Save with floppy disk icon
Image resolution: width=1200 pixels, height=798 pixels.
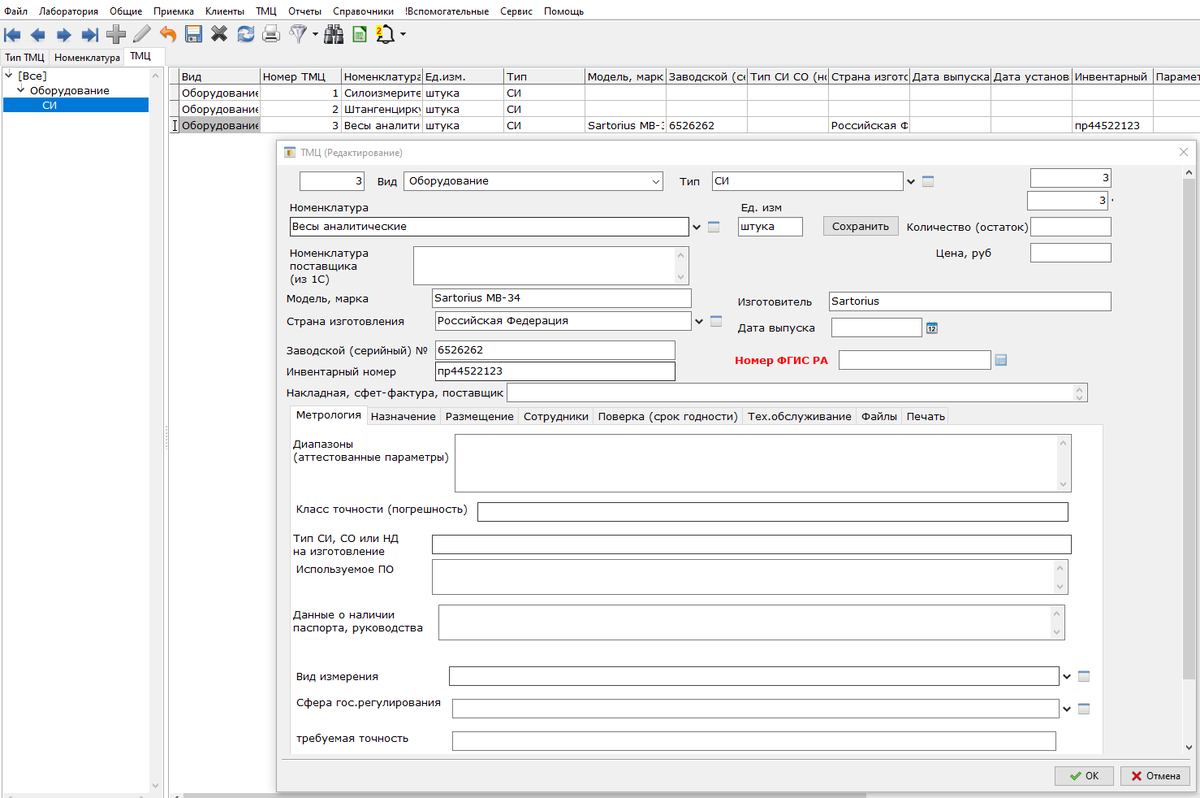194,35
